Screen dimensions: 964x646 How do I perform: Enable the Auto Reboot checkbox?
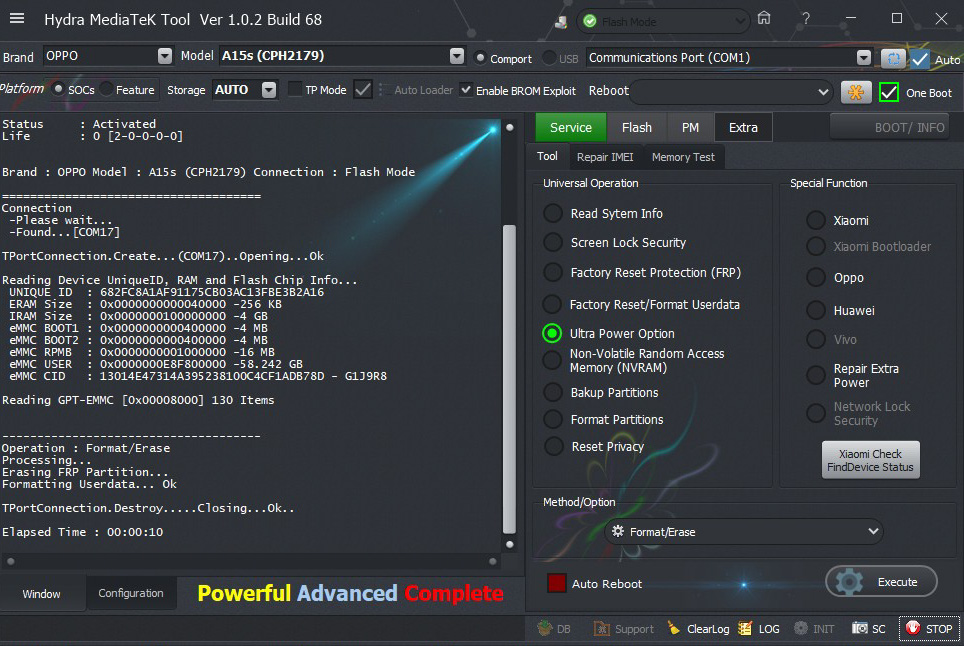tap(557, 583)
